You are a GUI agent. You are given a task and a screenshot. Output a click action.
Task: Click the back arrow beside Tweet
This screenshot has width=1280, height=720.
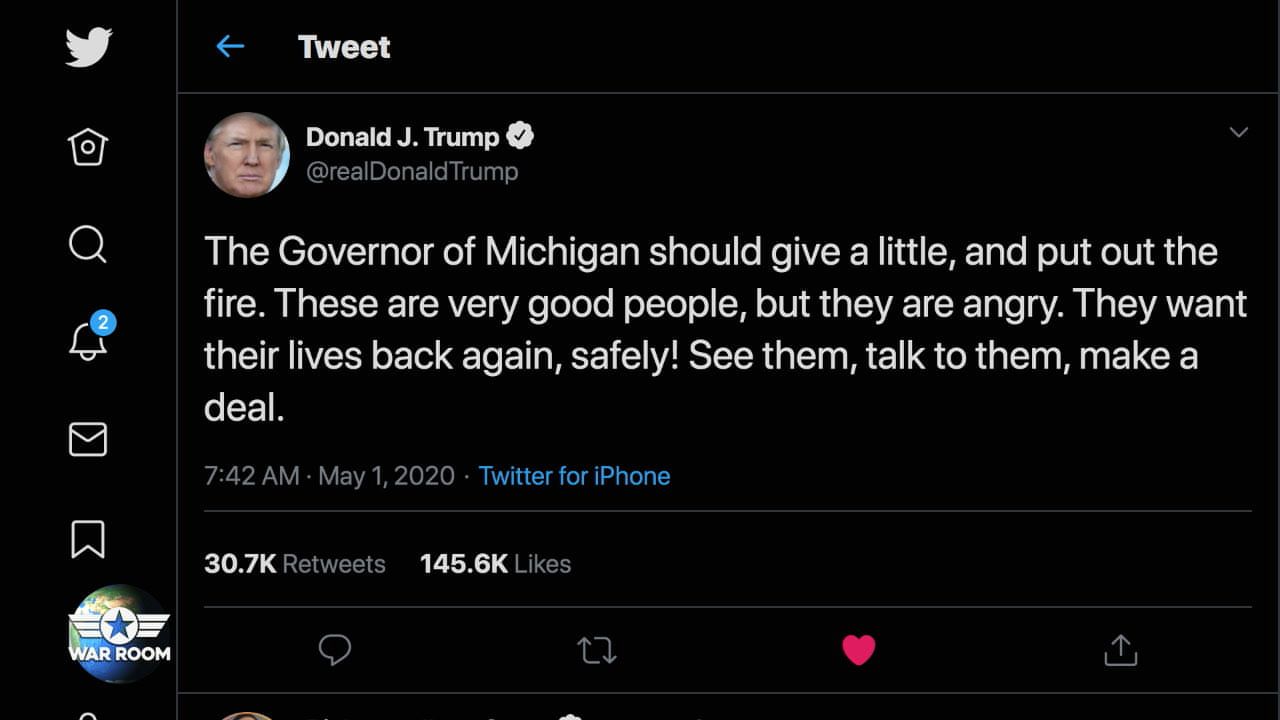[x=230, y=47]
